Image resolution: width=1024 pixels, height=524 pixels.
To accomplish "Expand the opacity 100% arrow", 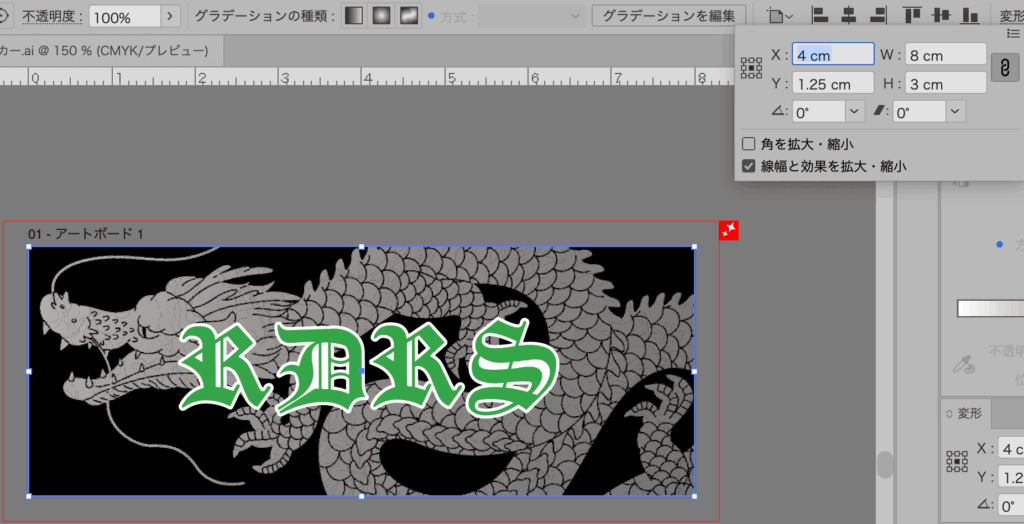I will (171, 16).
